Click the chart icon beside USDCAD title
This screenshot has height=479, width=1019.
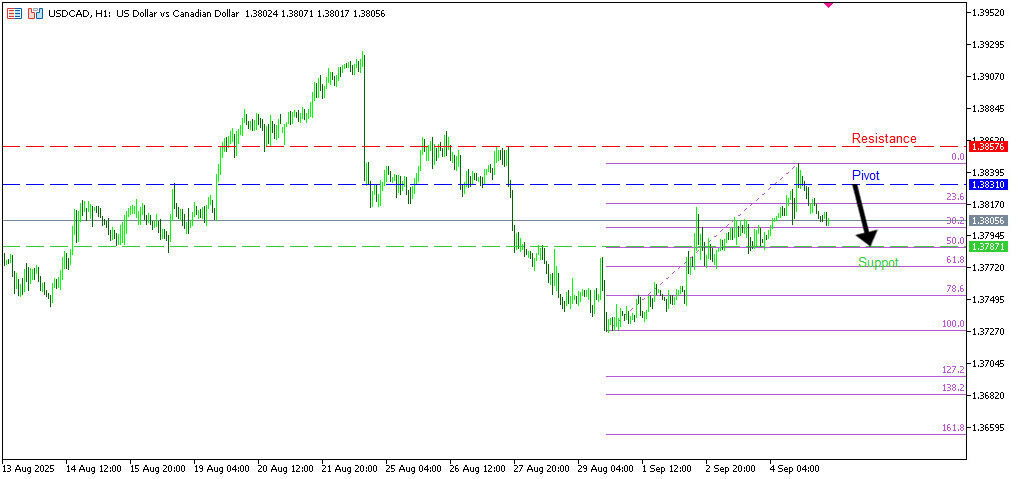click(35, 13)
